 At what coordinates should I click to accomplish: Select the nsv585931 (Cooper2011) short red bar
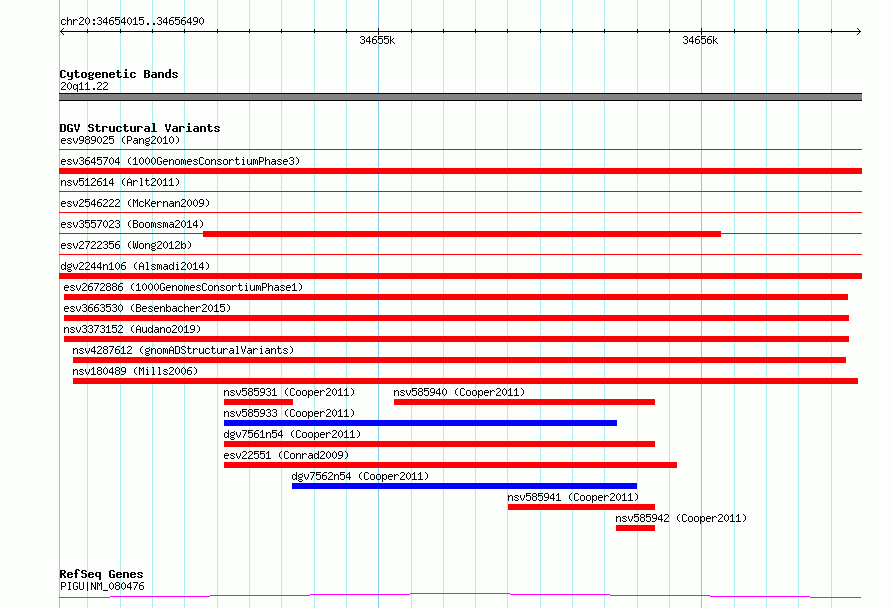point(258,402)
